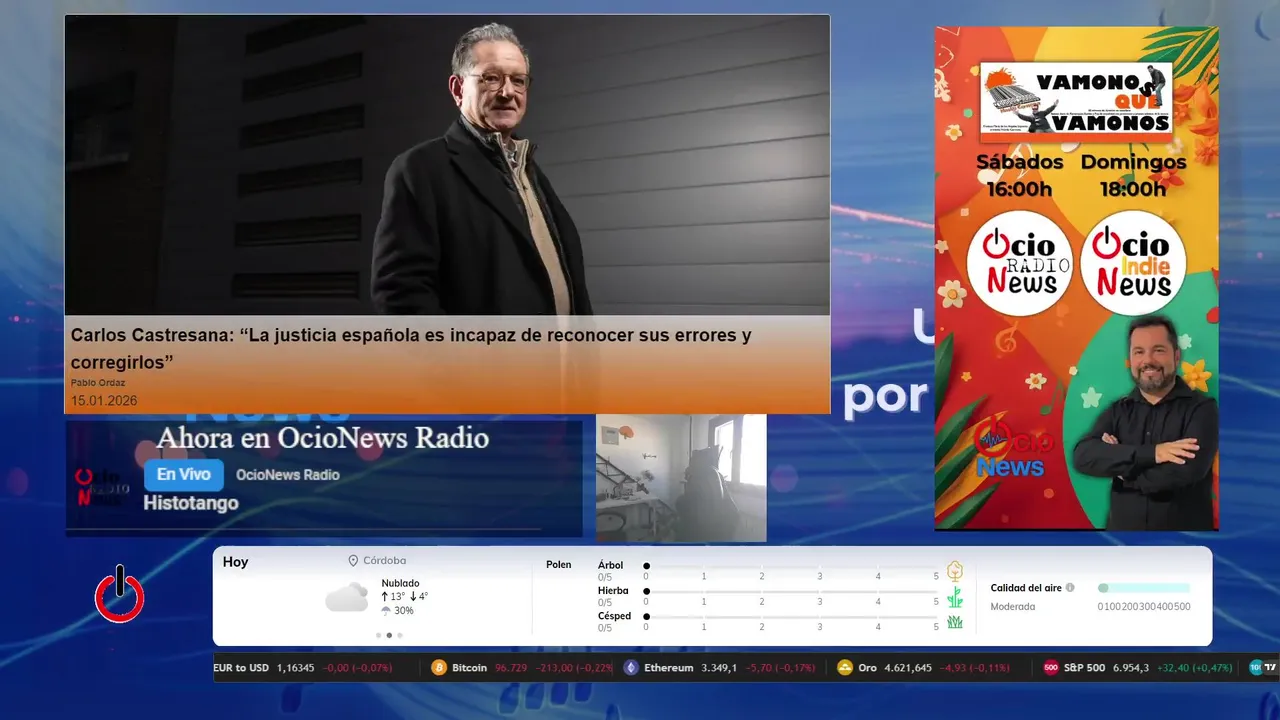
Task: Click the Ethereum diamond icon in ticker
Action: (x=631, y=668)
